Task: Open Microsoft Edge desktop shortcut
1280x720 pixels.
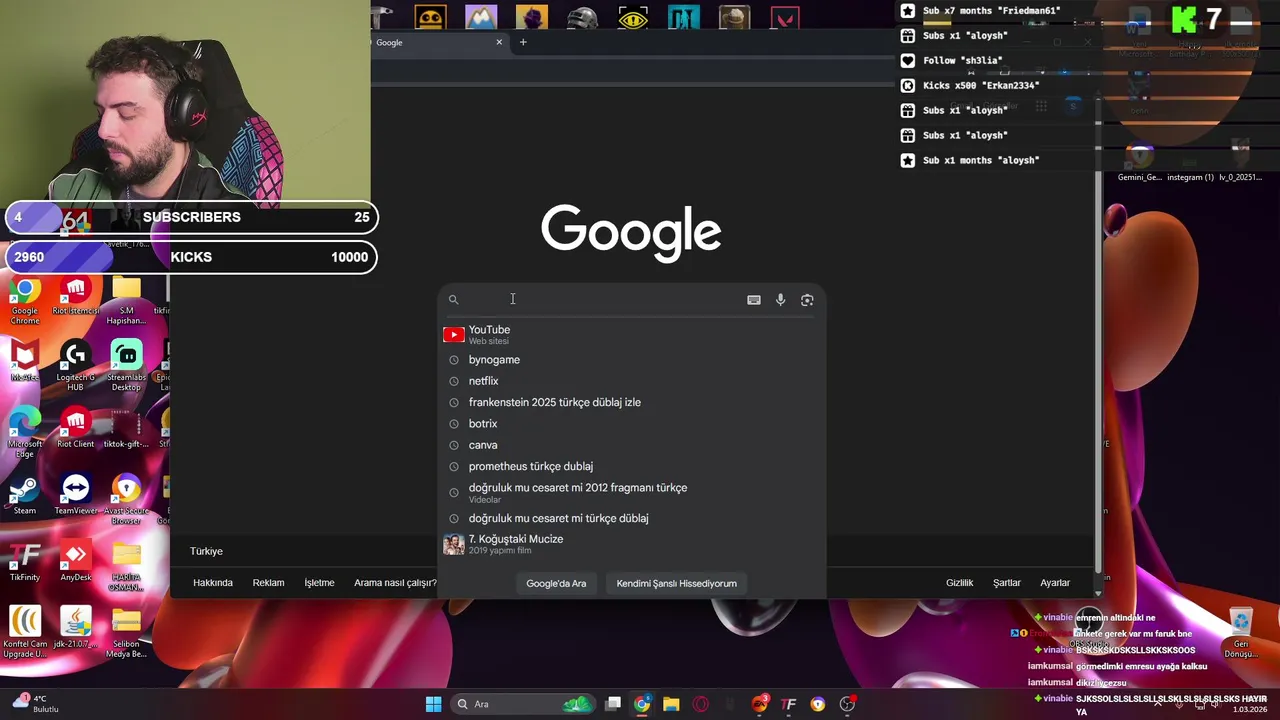Action: (25, 433)
